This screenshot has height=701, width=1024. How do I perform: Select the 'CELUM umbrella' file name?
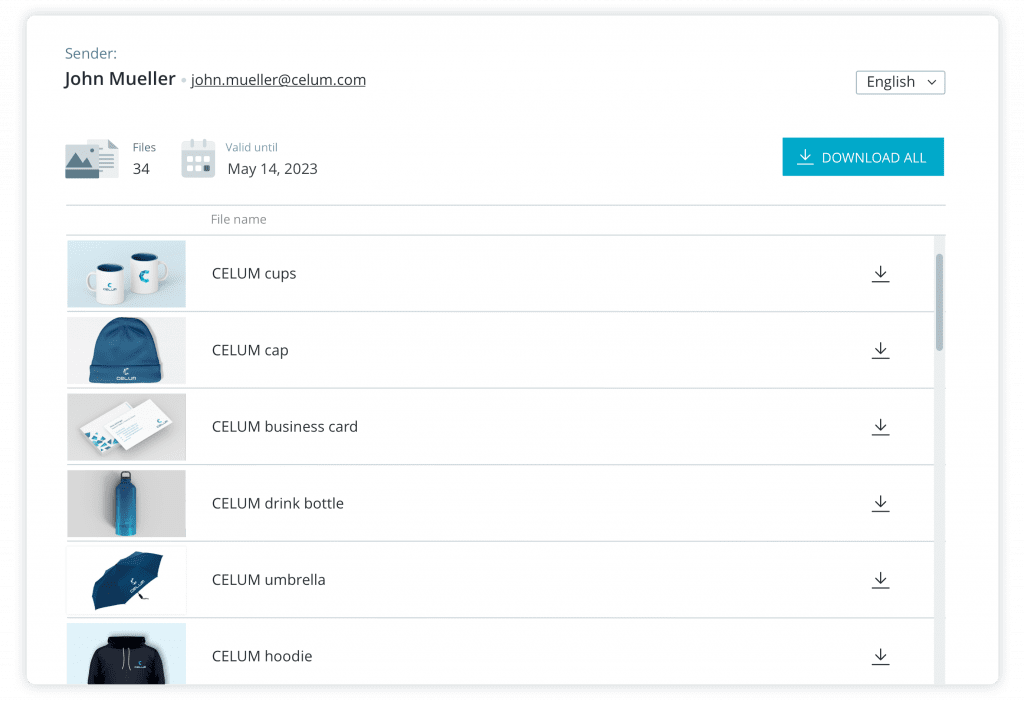[x=268, y=579]
